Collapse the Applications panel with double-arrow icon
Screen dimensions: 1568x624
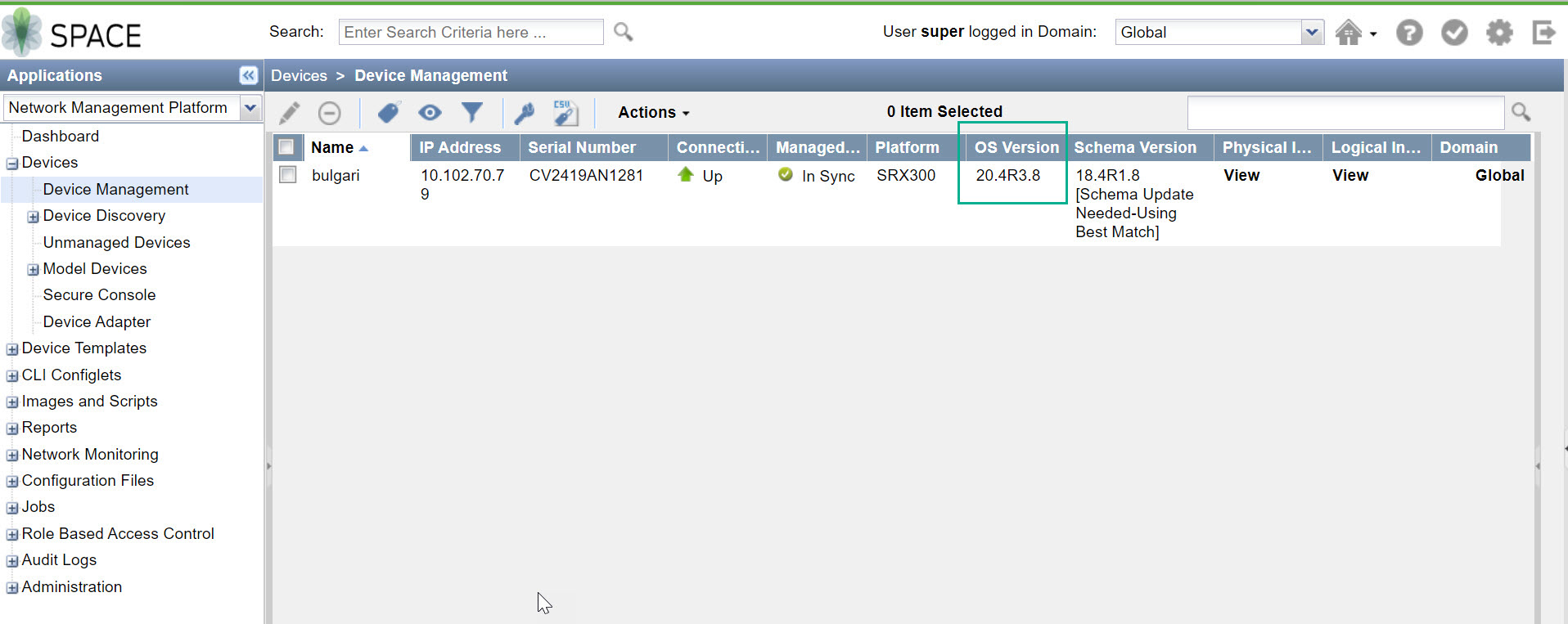249,75
